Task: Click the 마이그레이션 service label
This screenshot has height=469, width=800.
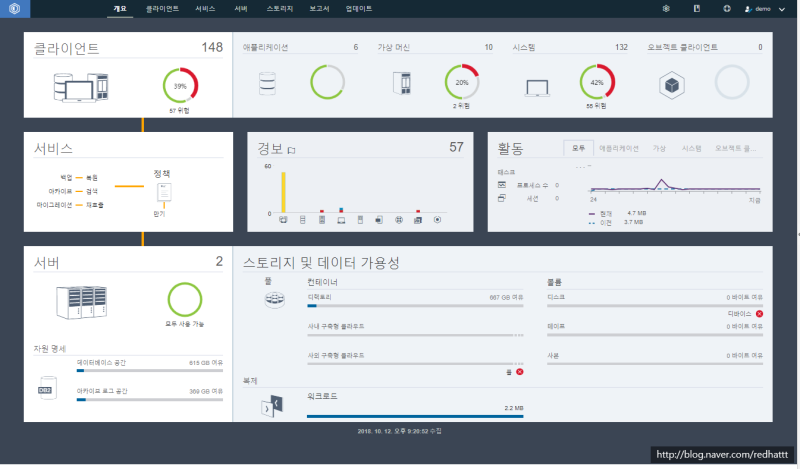Action: coord(54,205)
